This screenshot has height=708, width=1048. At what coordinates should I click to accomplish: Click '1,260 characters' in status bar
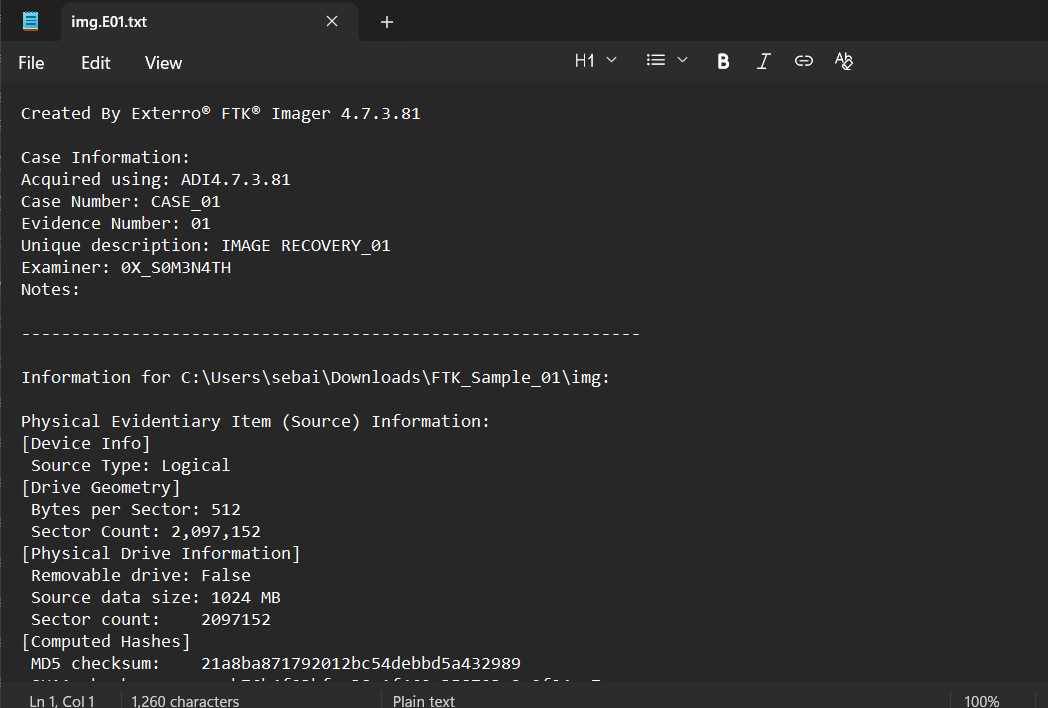click(185, 701)
